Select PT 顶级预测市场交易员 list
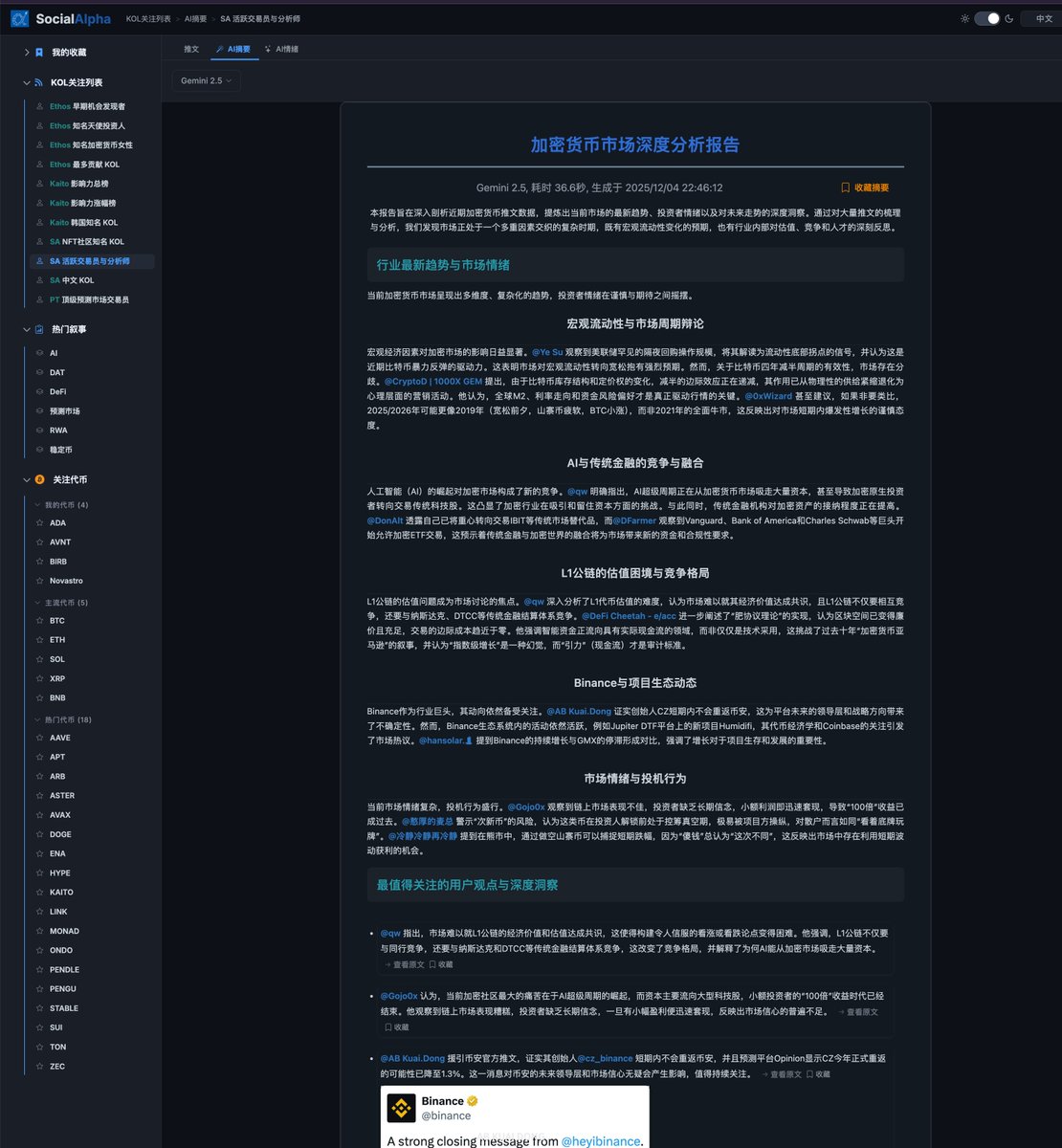This screenshot has width=1062, height=1148. click(x=89, y=299)
